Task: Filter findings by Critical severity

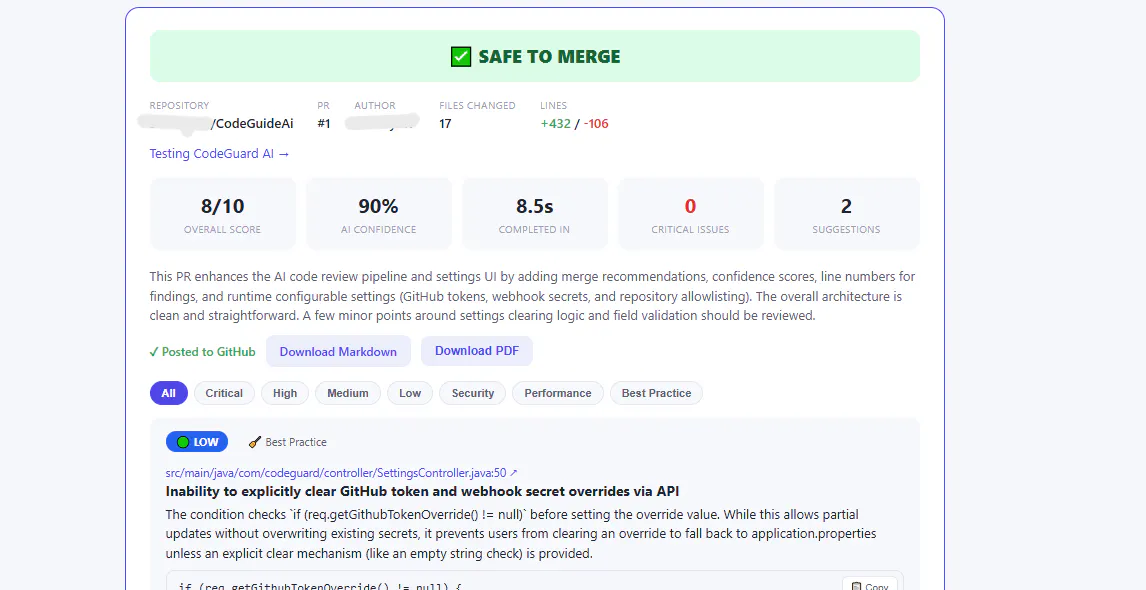Action: [224, 393]
